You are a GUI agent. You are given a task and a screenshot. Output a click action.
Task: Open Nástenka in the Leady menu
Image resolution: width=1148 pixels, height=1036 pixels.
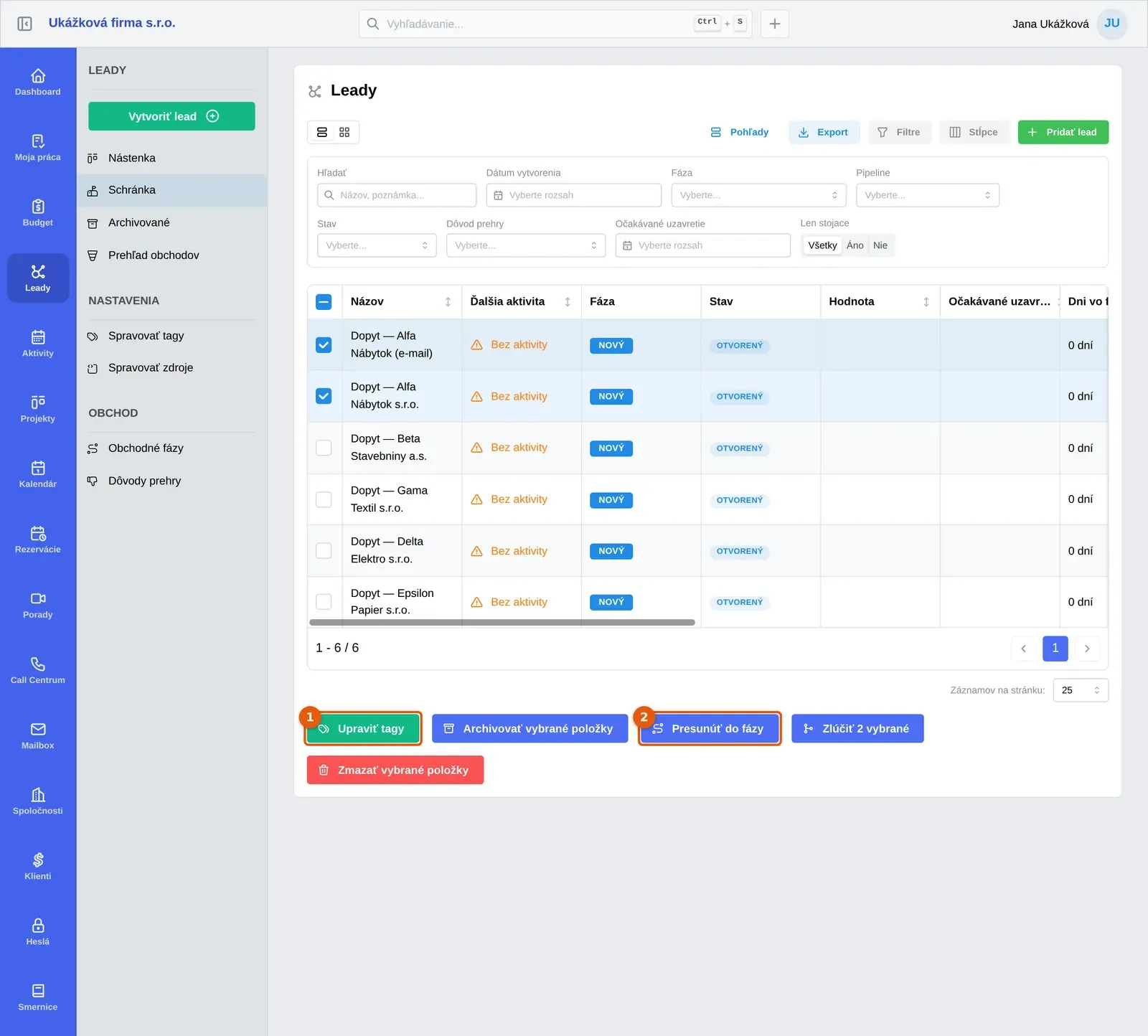tap(172, 158)
